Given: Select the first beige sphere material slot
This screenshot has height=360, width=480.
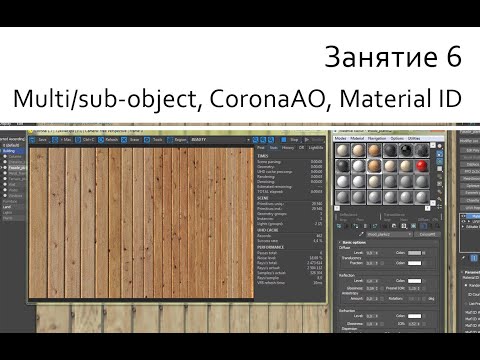Looking at the screenshot, I should click(x=342, y=150).
